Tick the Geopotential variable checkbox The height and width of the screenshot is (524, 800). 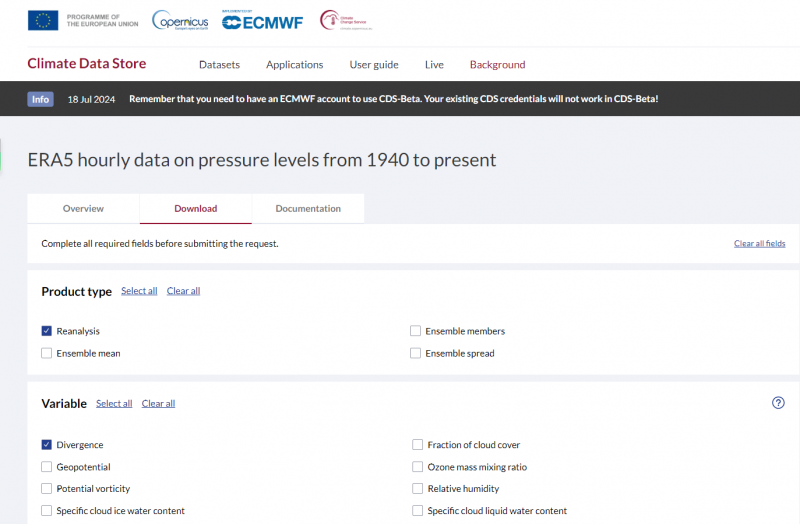click(x=47, y=467)
